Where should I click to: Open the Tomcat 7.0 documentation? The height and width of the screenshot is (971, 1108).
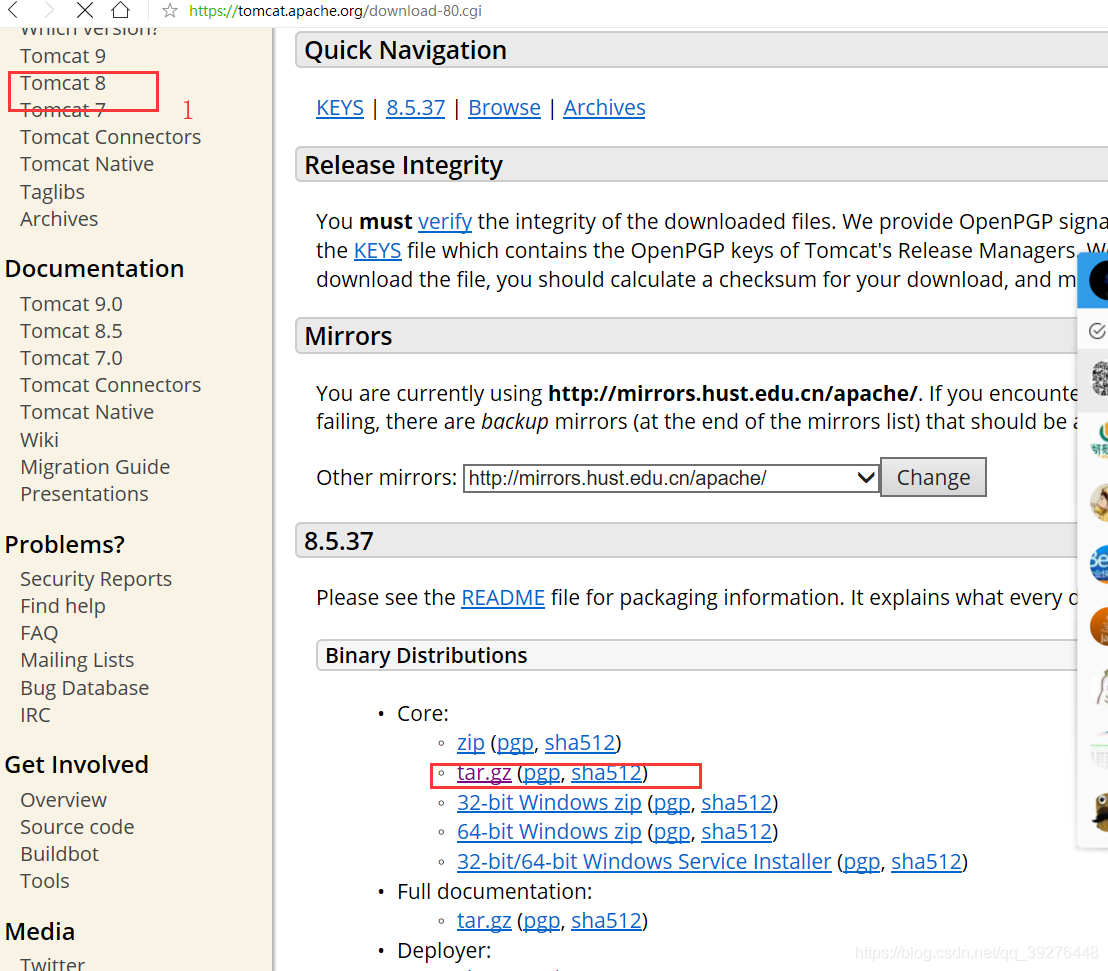click(71, 358)
